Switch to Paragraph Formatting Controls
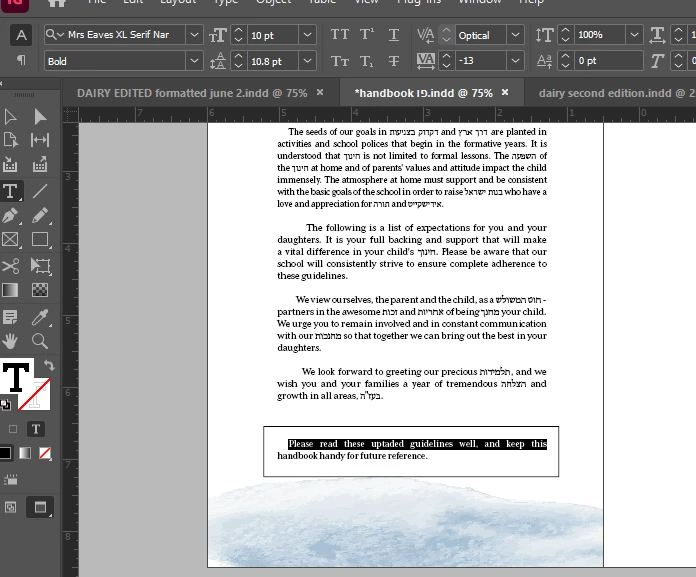 [21, 60]
